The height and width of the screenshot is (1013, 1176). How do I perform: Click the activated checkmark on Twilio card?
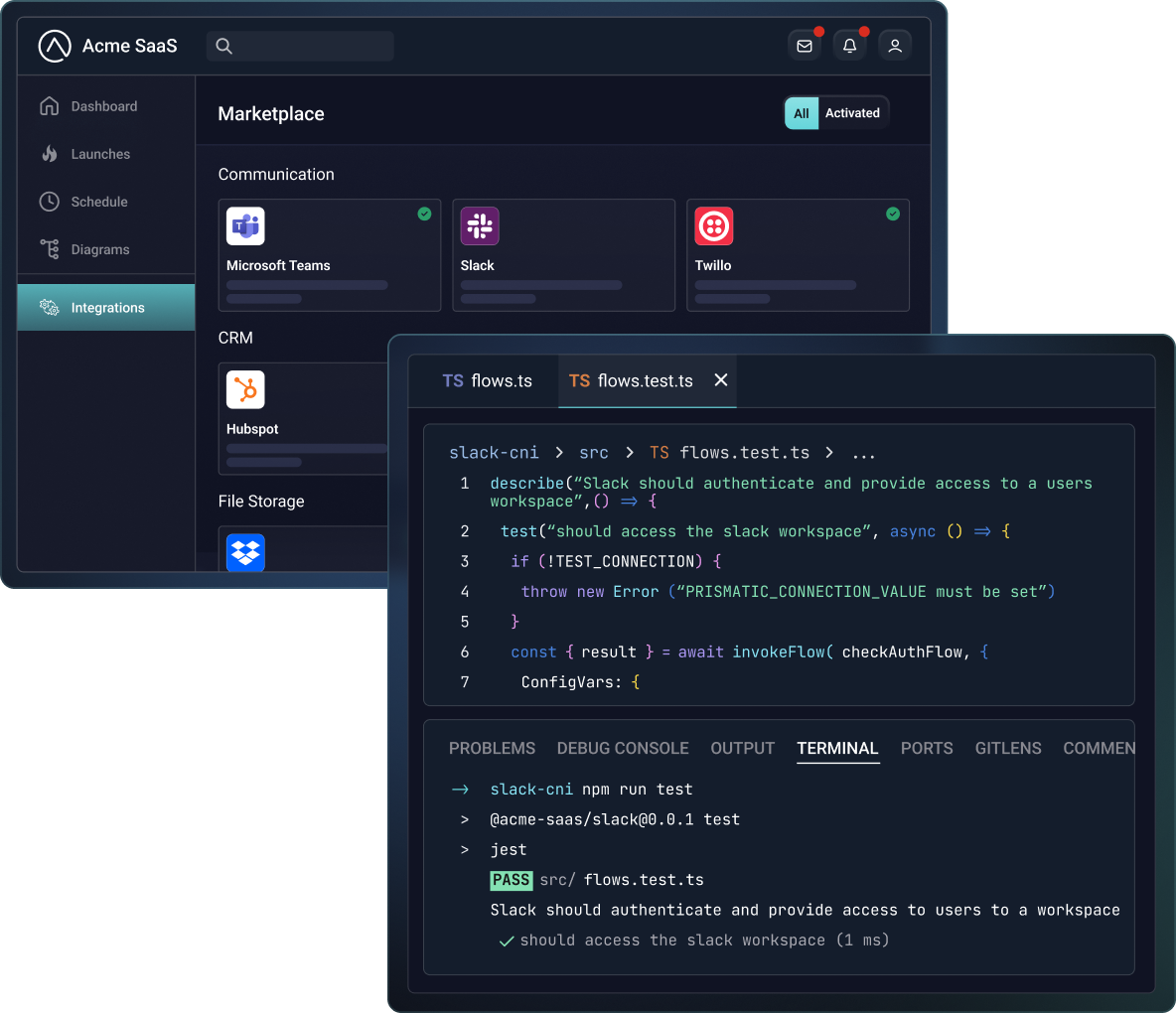pyautogui.click(x=893, y=214)
